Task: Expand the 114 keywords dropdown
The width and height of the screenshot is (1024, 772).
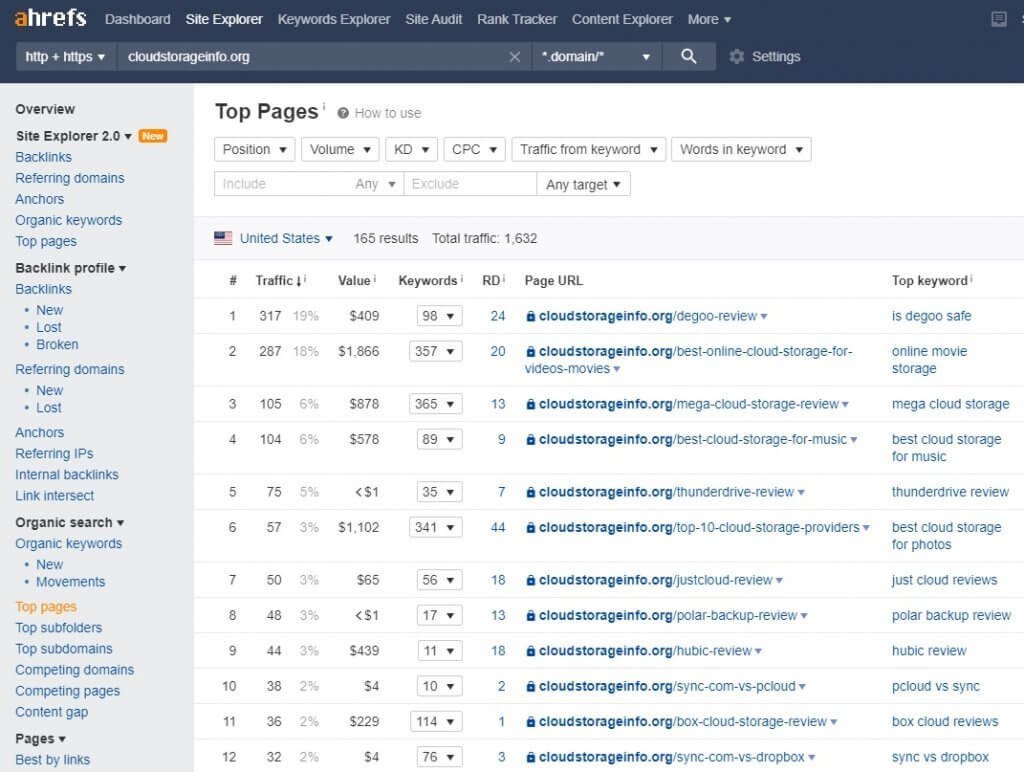Action: click(437, 722)
